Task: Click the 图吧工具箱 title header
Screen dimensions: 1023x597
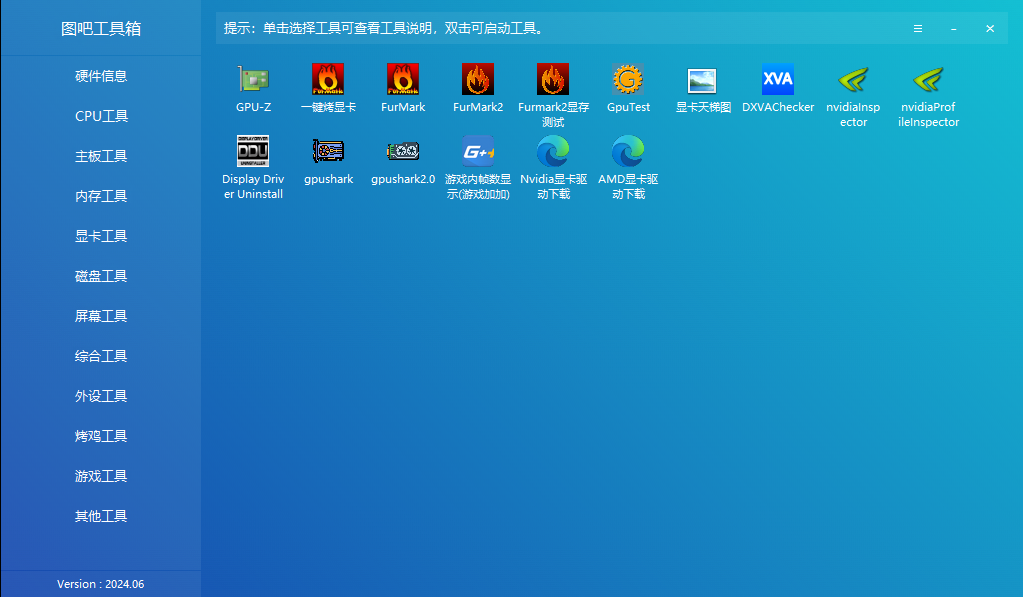Action: tap(101, 28)
